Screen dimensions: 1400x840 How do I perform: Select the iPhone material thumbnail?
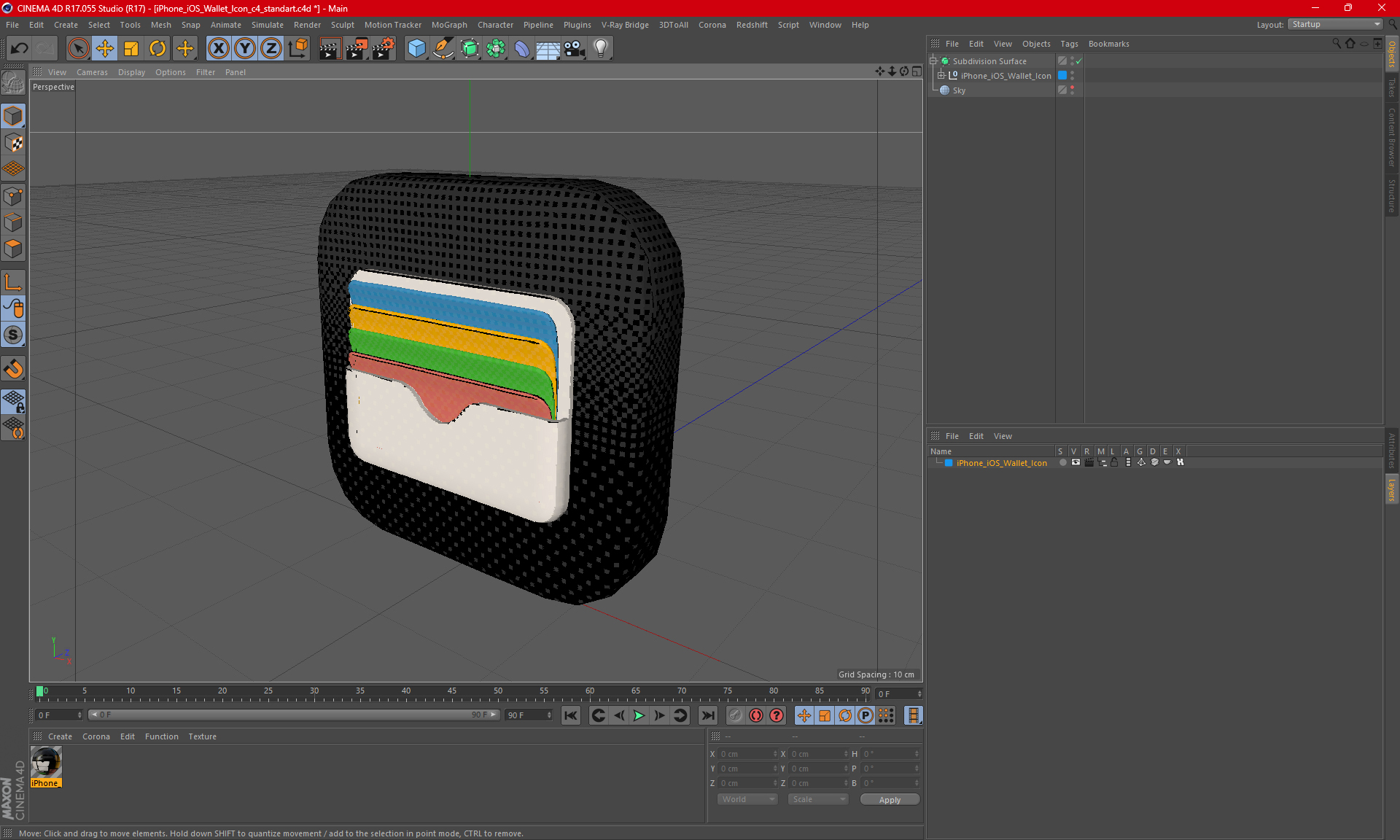coord(46,763)
